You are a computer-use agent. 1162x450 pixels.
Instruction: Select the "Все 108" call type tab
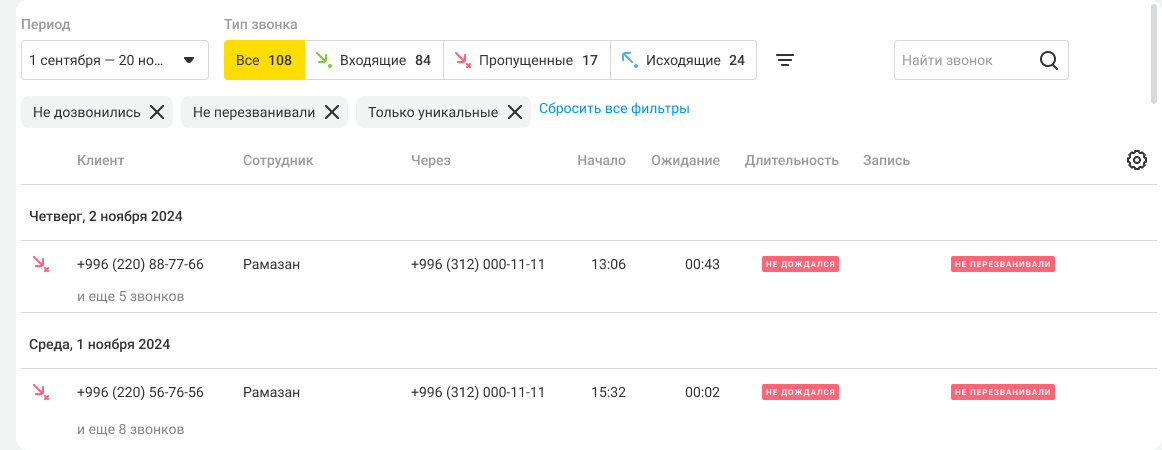point(264,60)
